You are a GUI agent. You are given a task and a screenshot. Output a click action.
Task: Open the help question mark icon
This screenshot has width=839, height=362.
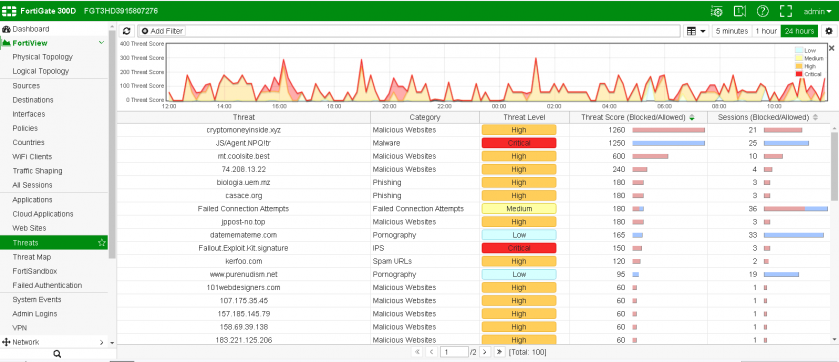click(762, 11)
